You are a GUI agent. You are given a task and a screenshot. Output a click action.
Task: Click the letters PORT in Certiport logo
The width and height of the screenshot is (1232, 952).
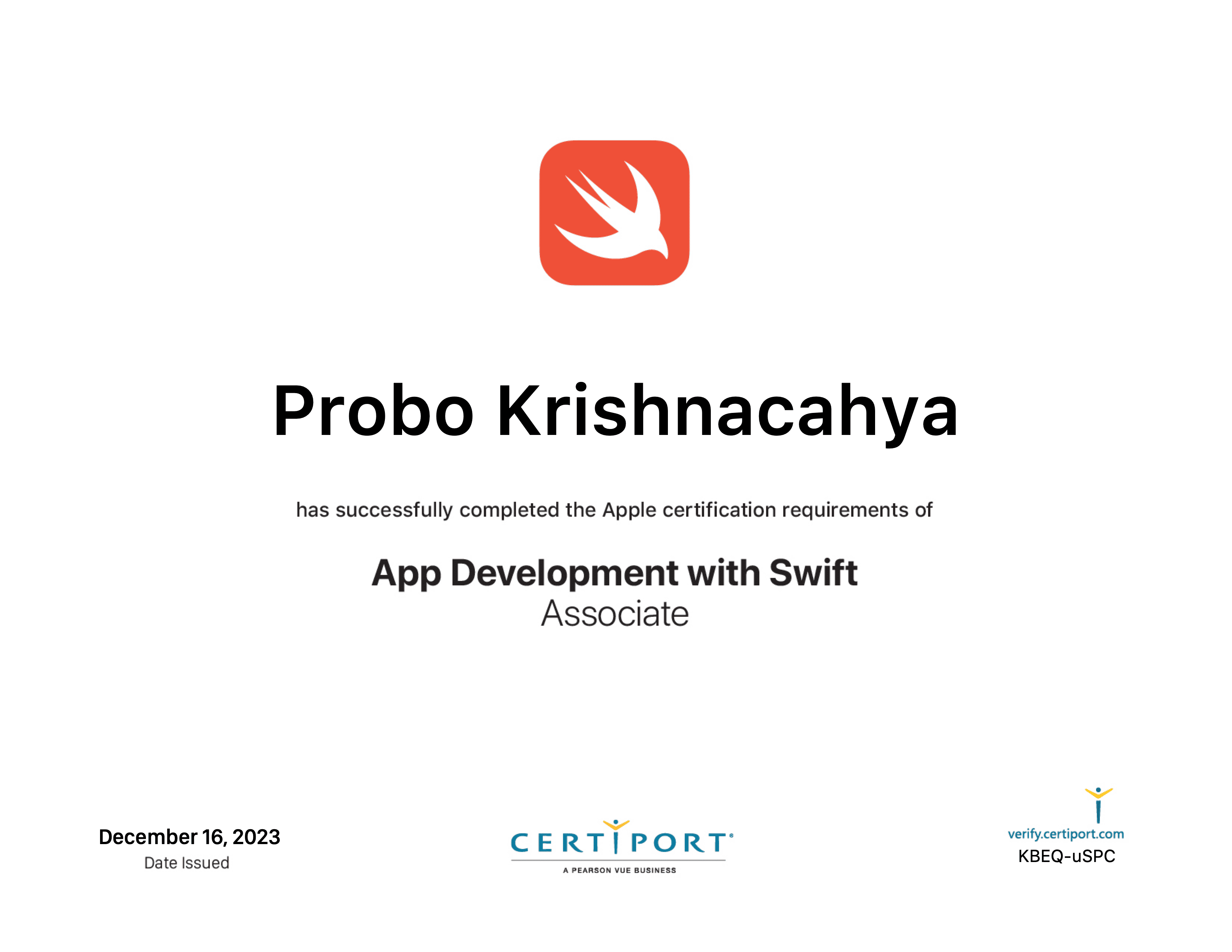pos(679,843)
